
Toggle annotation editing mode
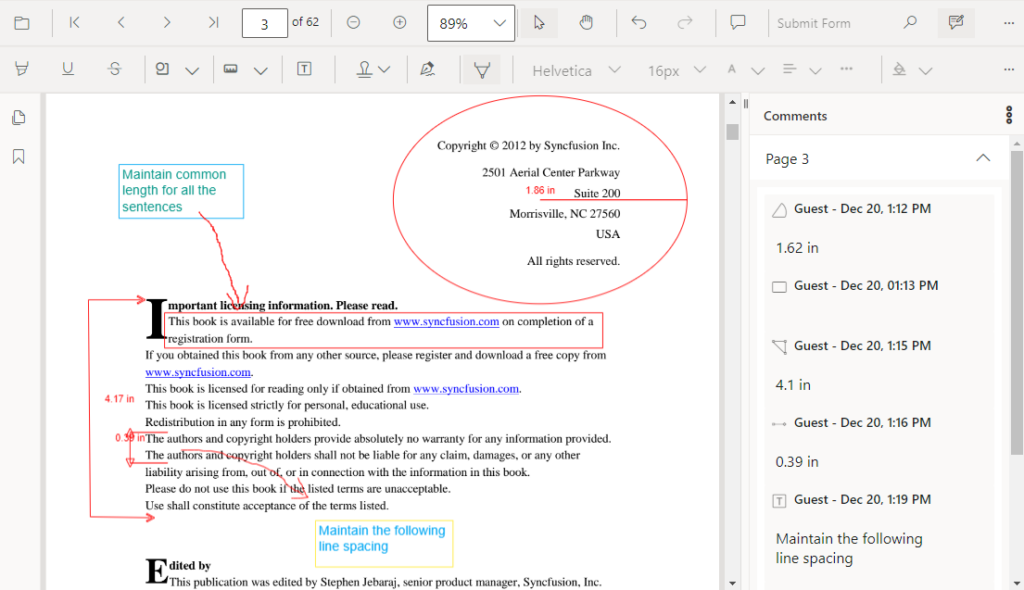956,22
